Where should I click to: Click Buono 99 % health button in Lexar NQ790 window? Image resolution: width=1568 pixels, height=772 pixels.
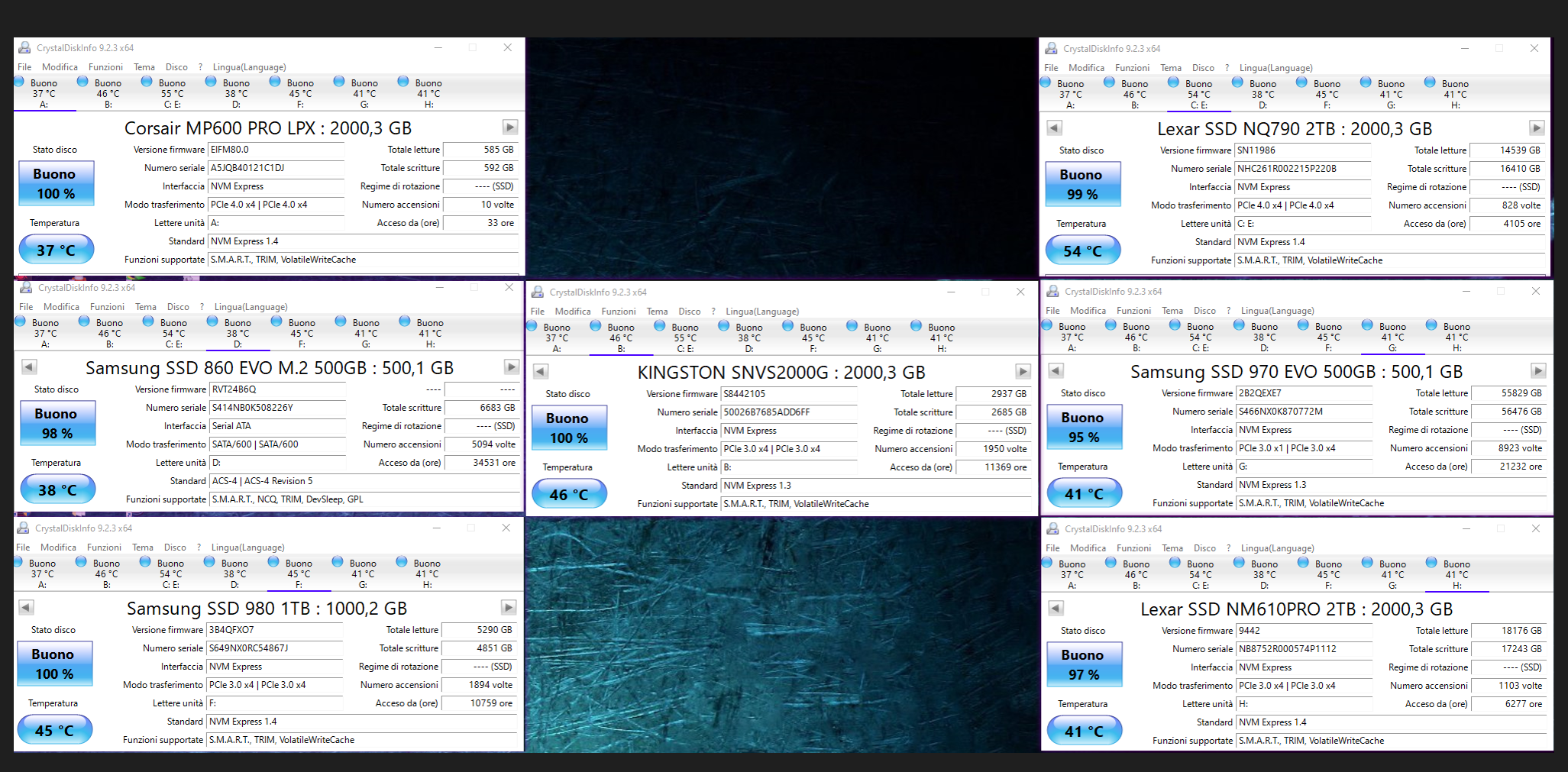1081,184
